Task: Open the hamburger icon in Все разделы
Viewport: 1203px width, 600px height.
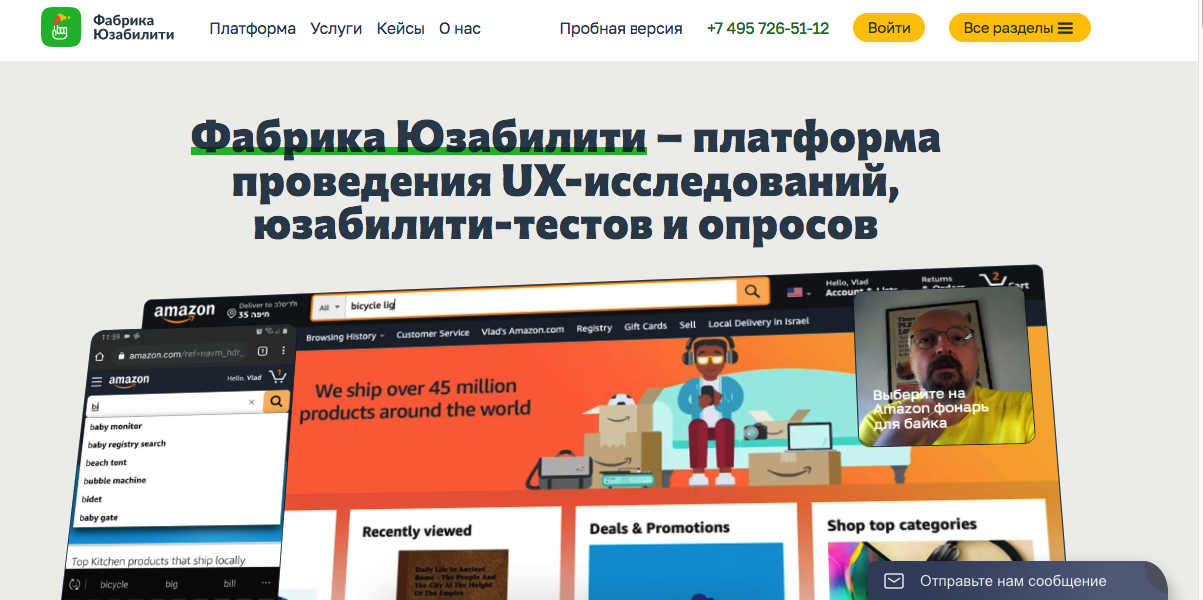Action: (x=1065, y=28)
